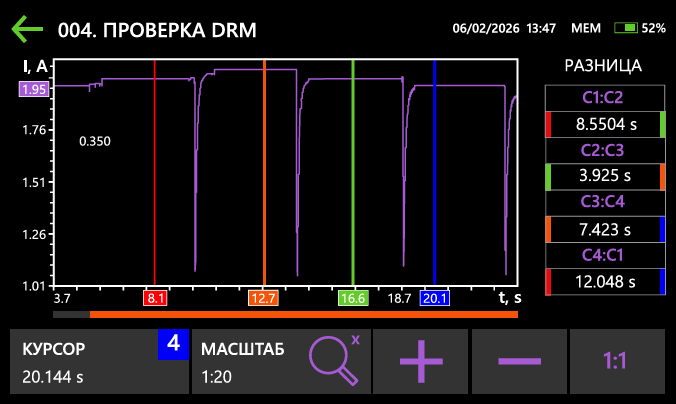Reset scale with the 1:1 button
Image resolution: width=676 pixels, height=404 pixels.
click(616, 361)
